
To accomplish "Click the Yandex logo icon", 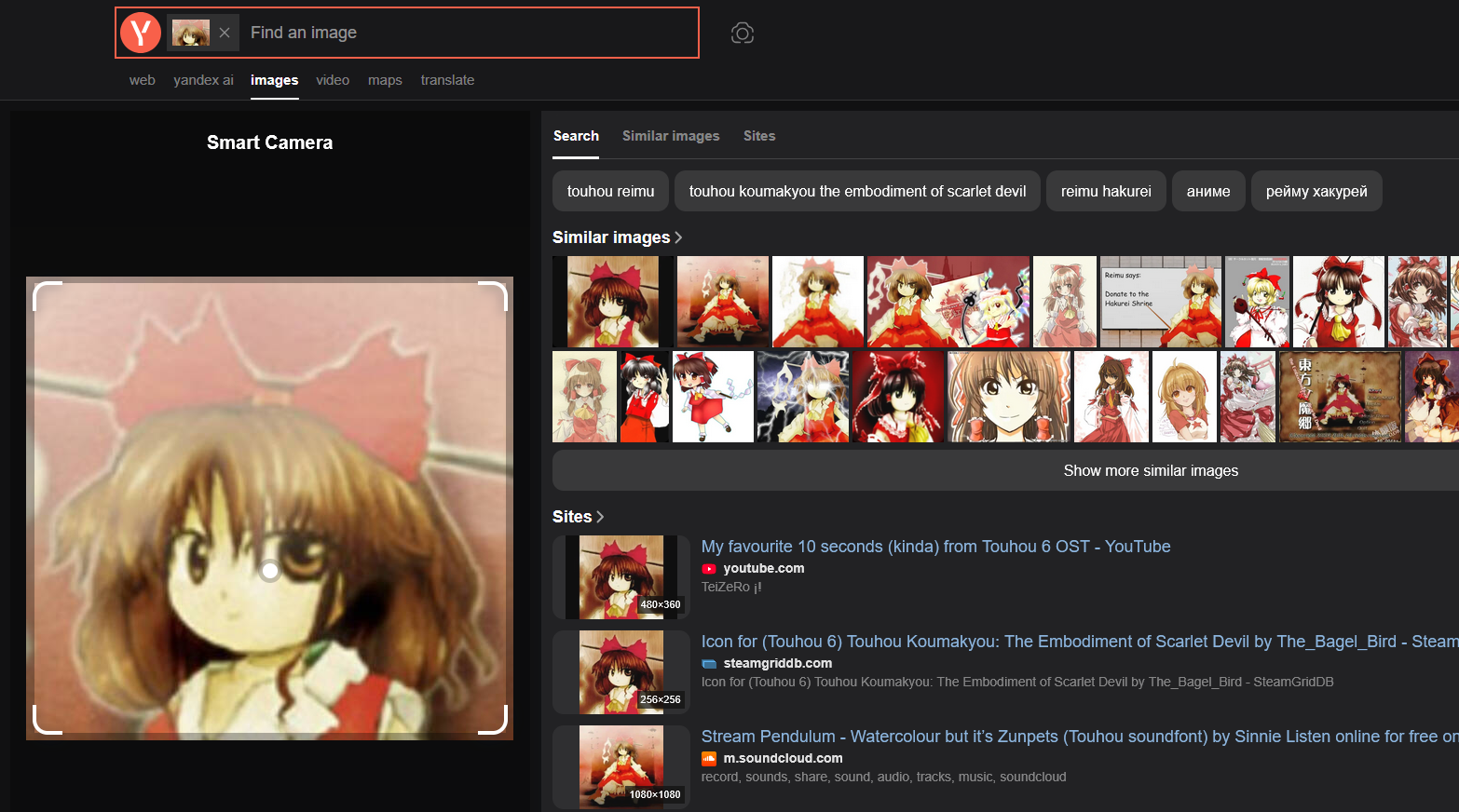I will coord(141,33).
